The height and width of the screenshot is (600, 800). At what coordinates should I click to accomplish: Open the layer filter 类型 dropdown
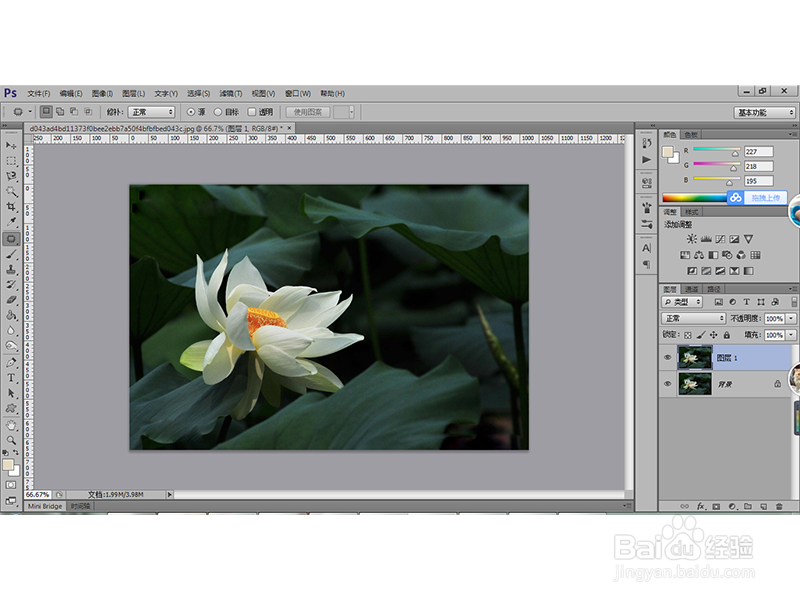click(682, 302)
